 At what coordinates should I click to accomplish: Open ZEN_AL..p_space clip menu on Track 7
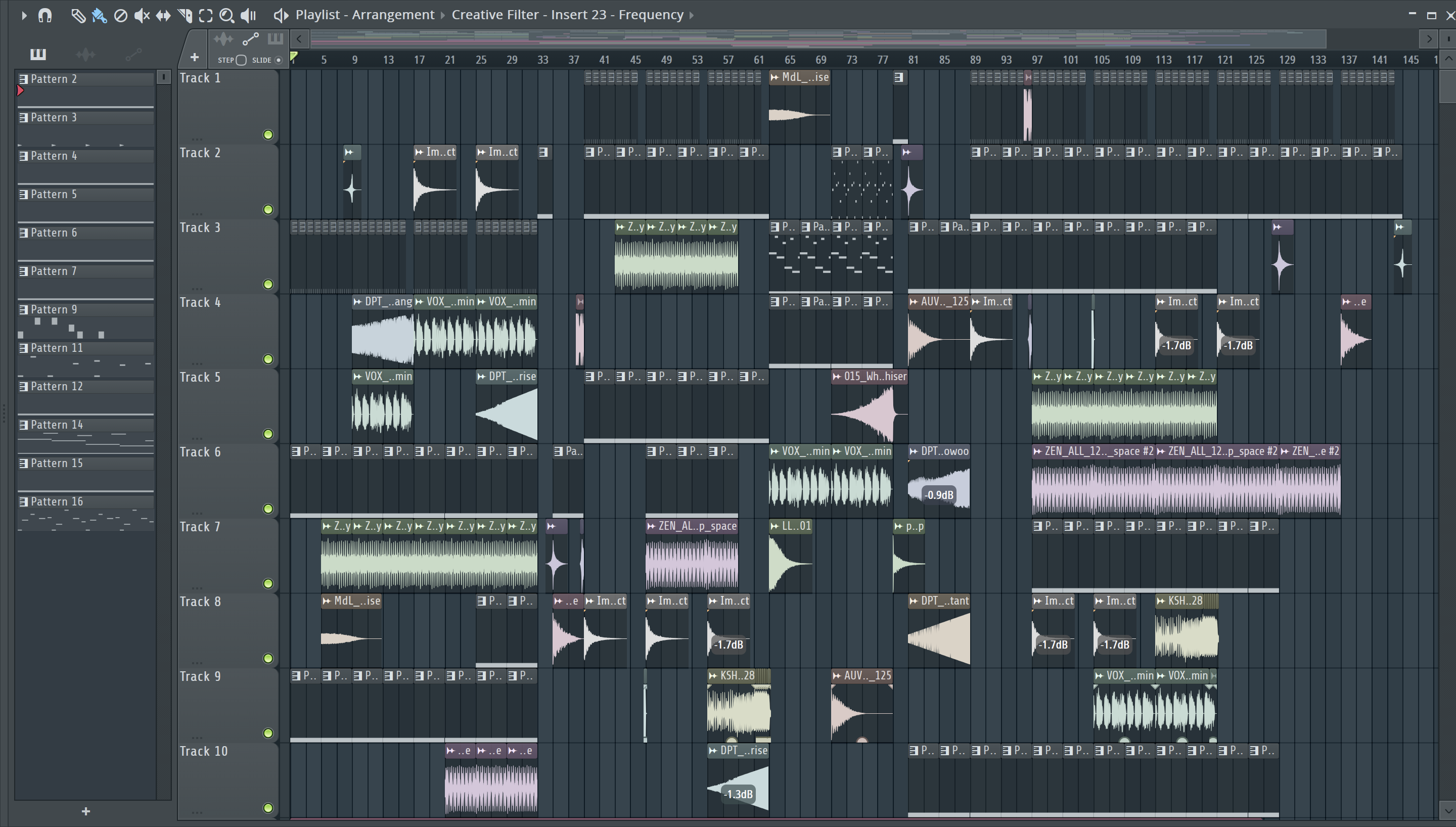(x=651, y=526)
